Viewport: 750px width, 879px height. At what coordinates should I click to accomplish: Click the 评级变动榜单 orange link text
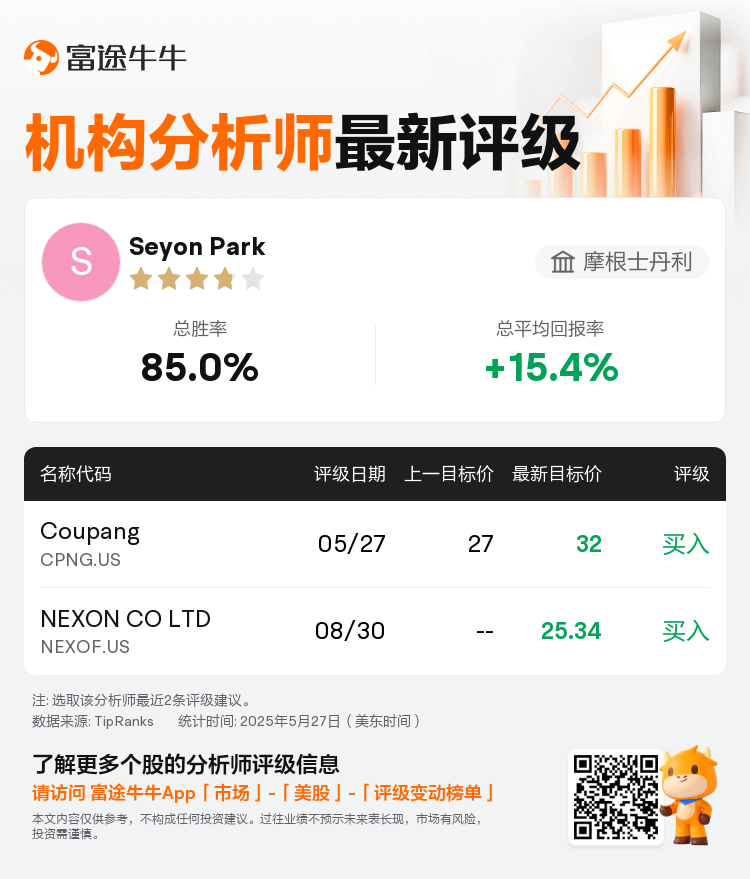[x=428, y=793]
